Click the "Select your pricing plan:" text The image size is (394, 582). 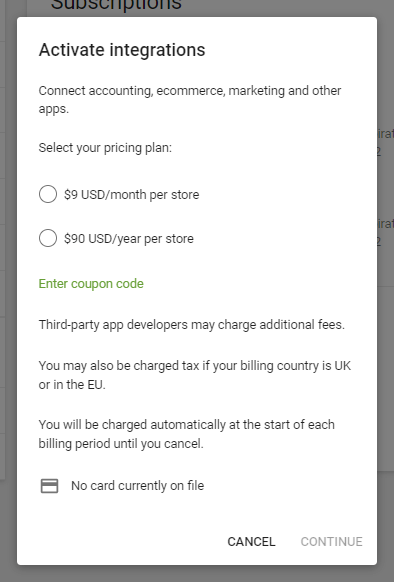[x=105, y=148]
